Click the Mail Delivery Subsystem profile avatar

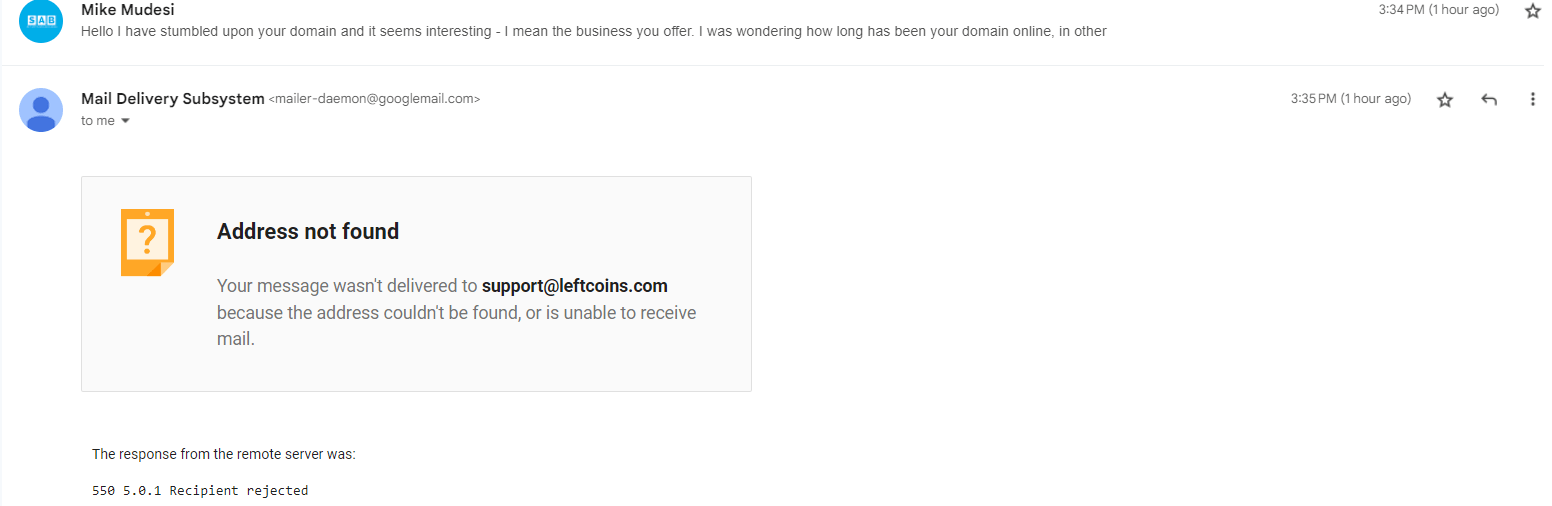coord(41,110)
